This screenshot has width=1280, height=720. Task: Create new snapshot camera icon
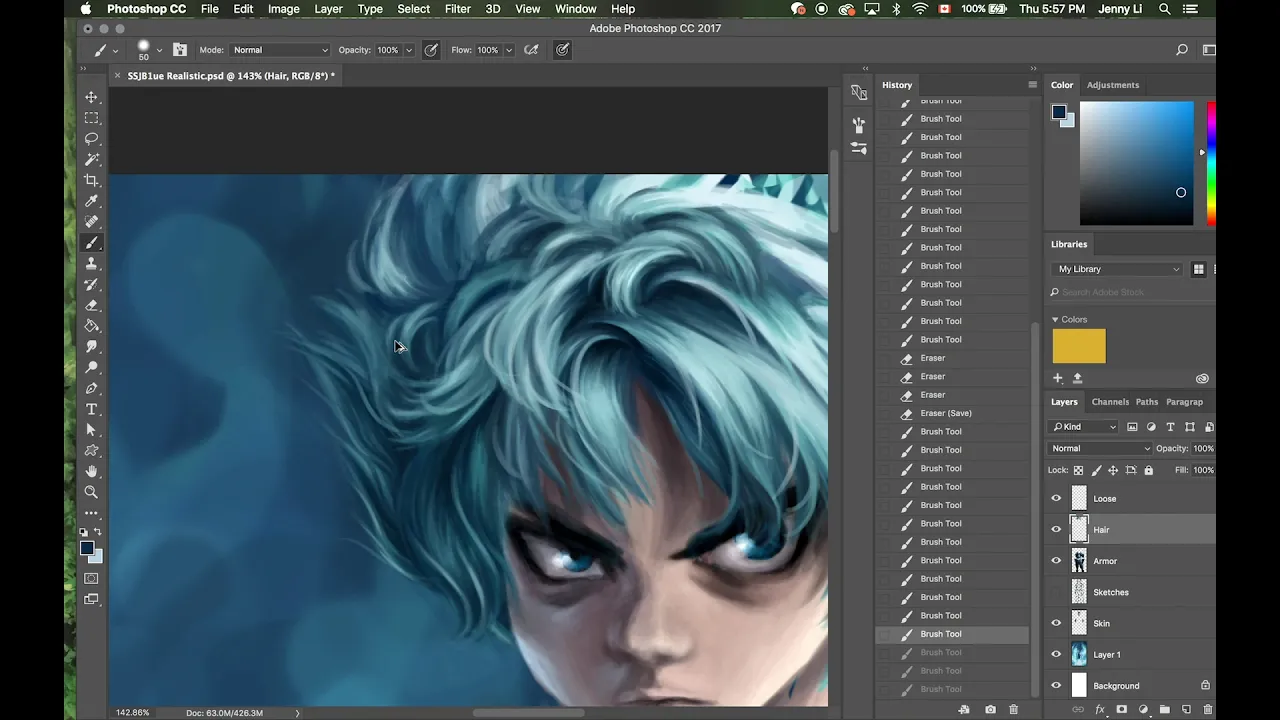tap(990, 709)
